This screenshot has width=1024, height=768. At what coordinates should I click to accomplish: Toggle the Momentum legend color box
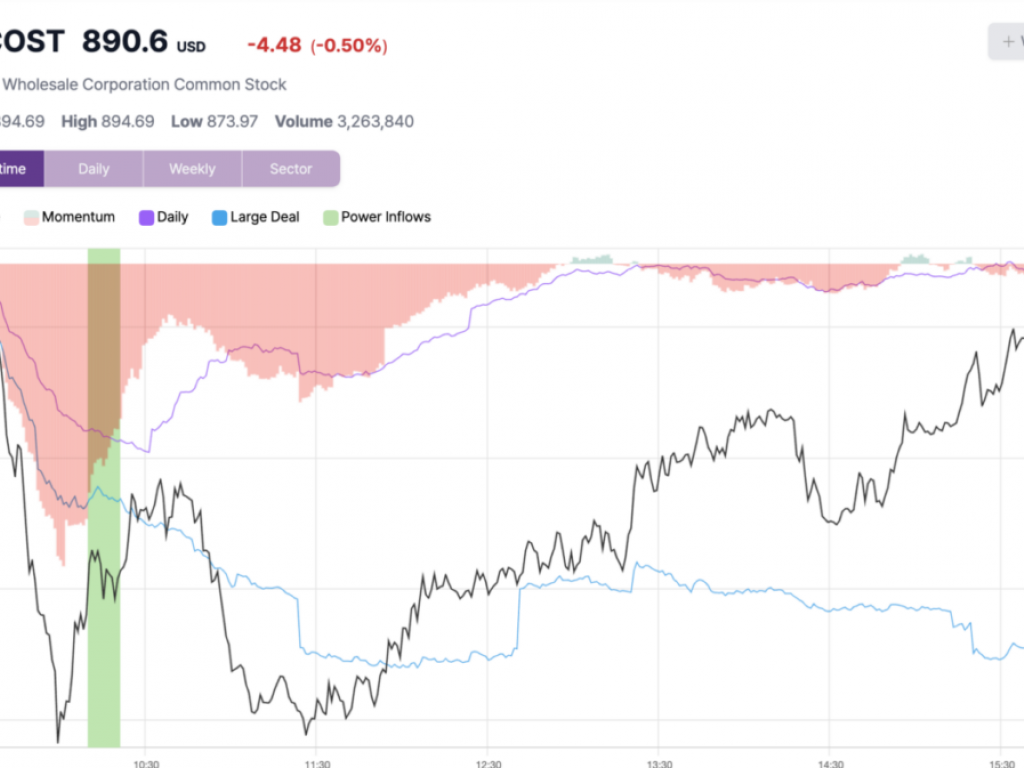point(31,217)
